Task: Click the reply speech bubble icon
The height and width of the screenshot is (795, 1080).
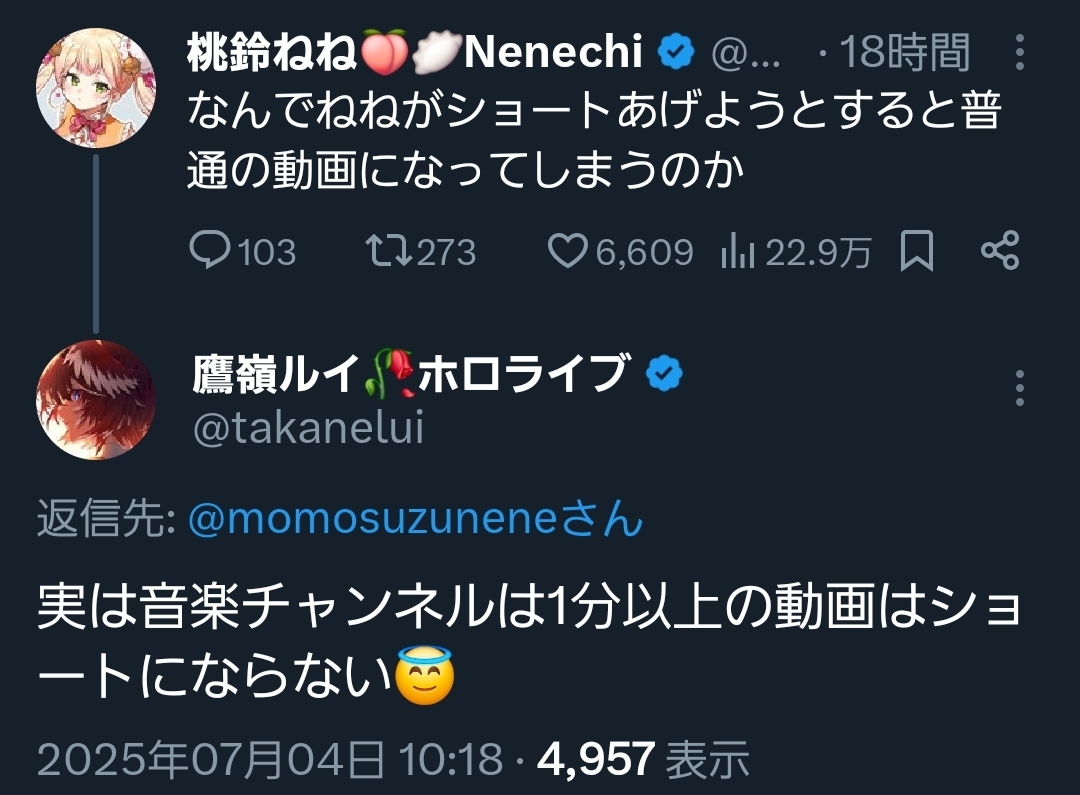Action: 209,251
